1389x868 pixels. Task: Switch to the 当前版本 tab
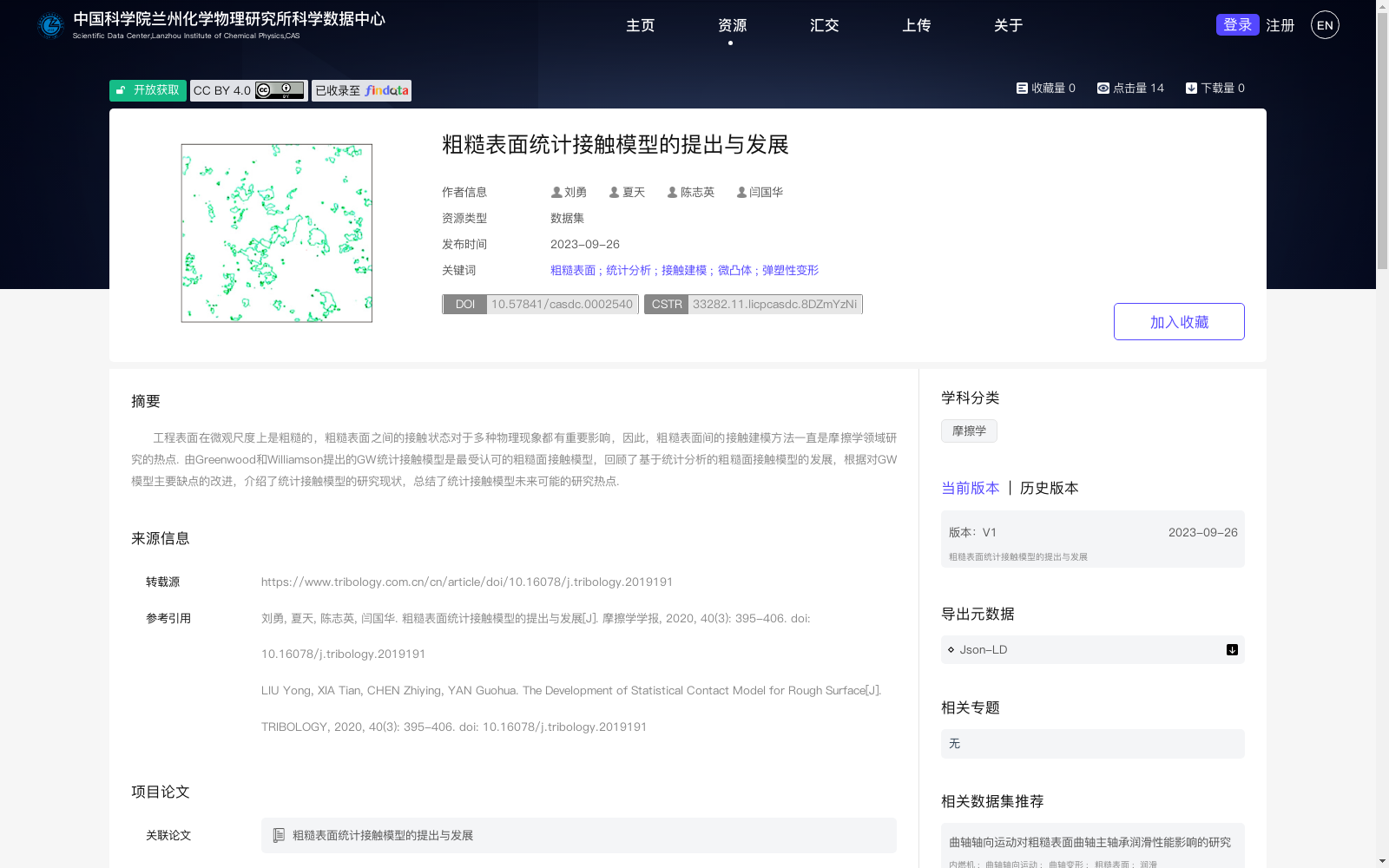(x=971, y=488)
